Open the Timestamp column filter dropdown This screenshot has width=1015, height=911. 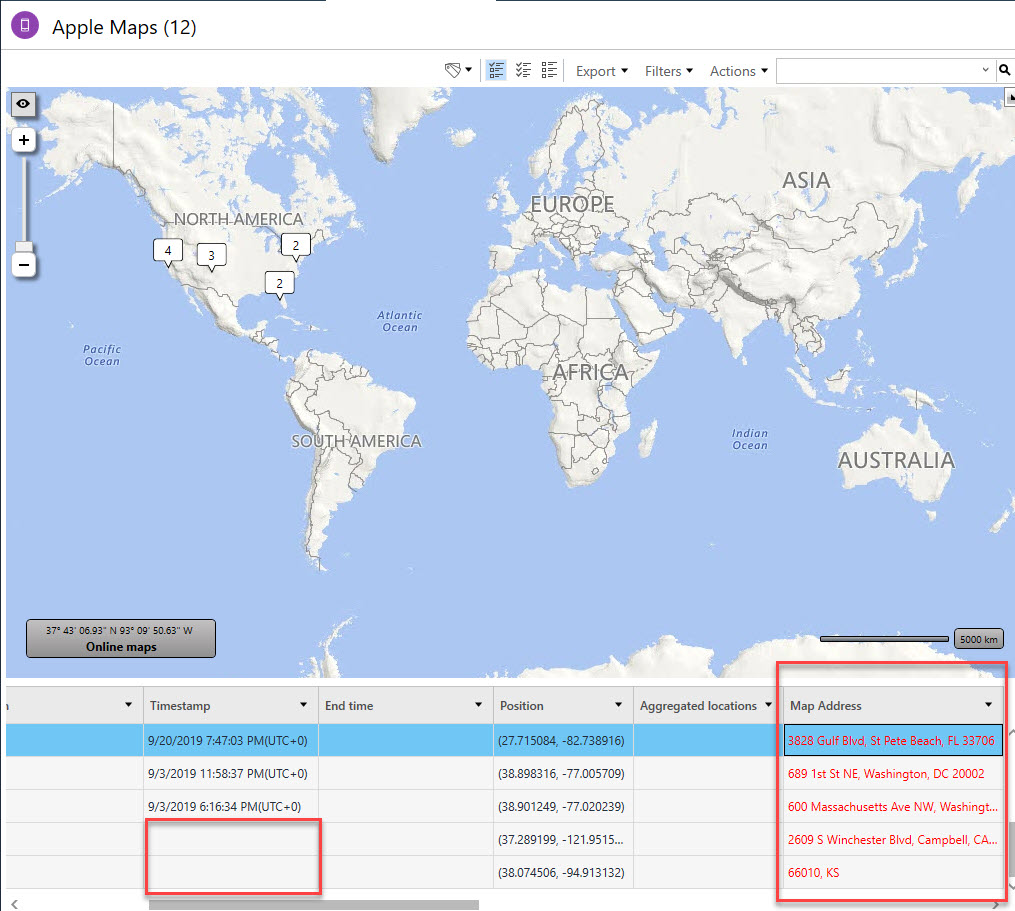point(304,704)
